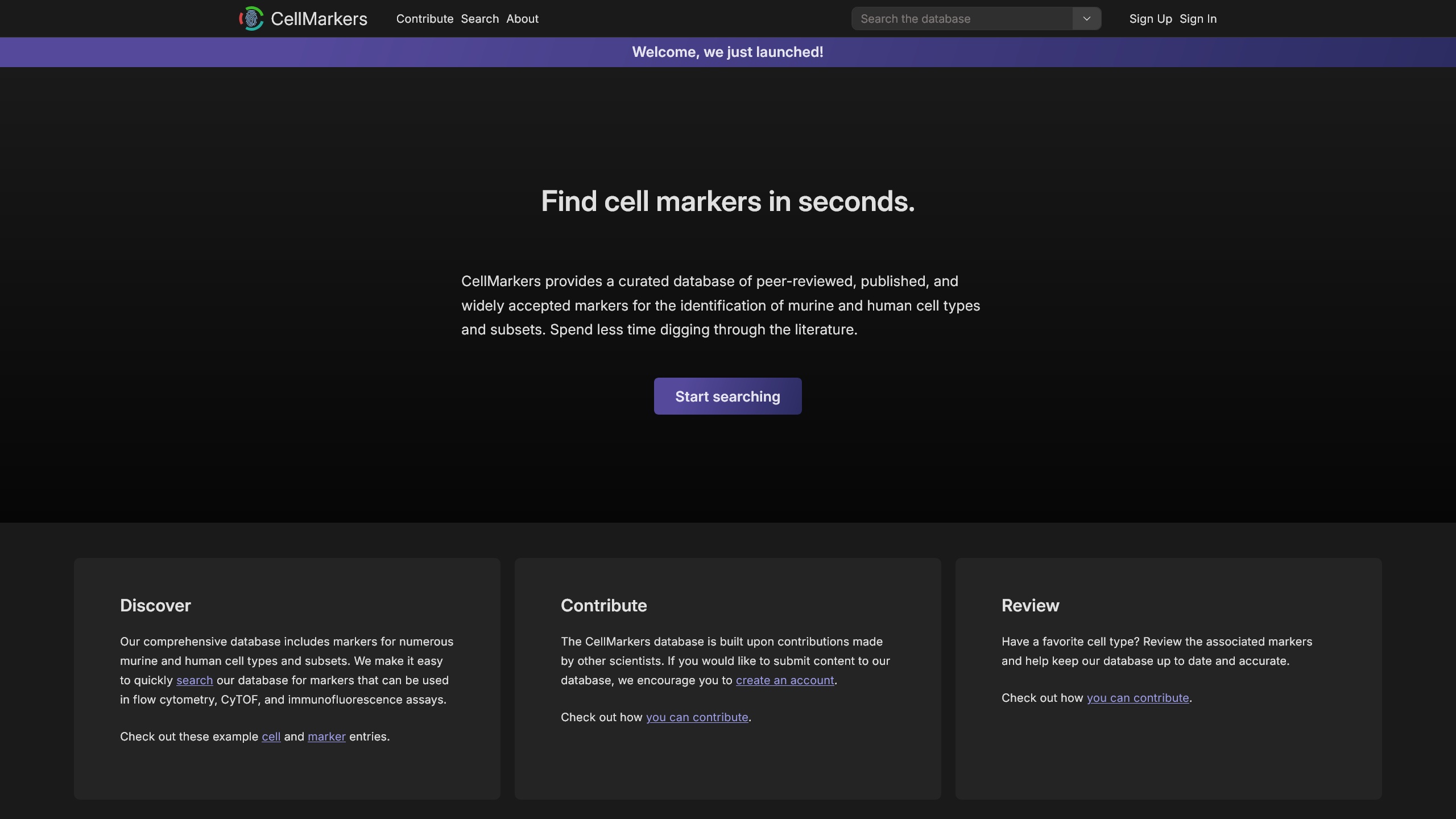Click the 'Welcome, we just launched!' banner
1456x819 pixels.
[x=727, y=52]
